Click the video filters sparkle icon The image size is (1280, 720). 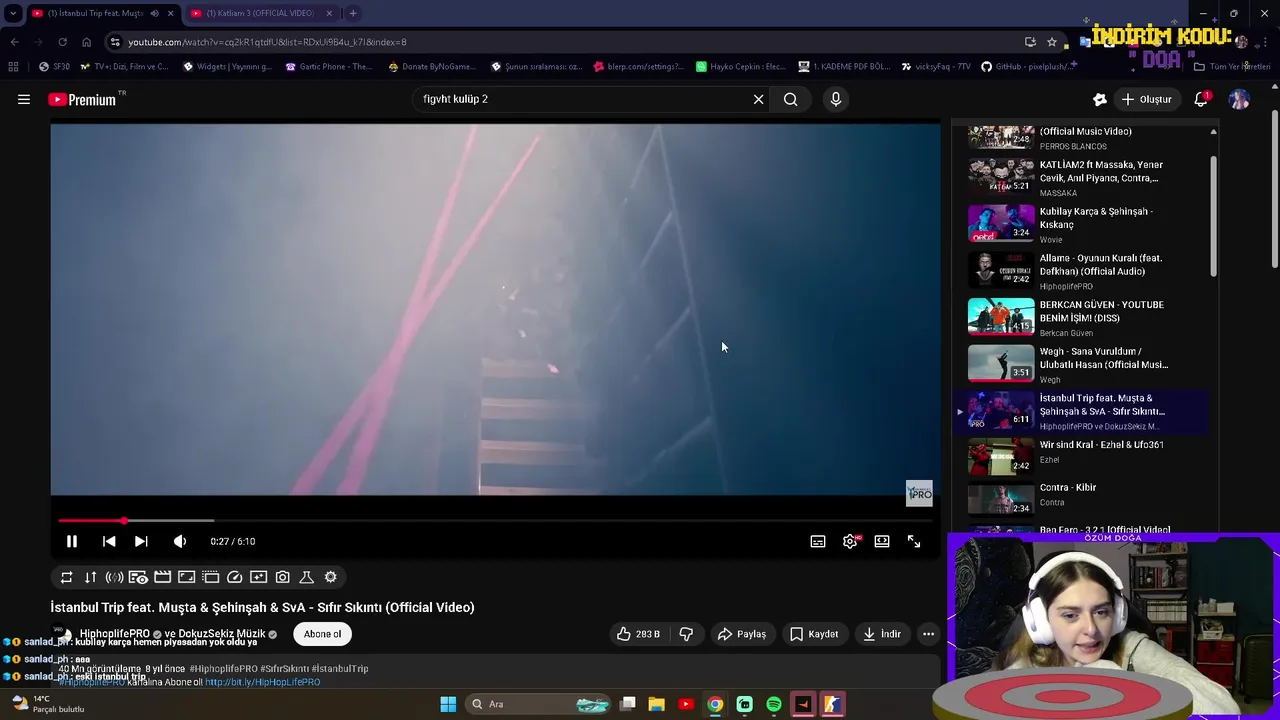pyautogui.click(x=258, y=577)
